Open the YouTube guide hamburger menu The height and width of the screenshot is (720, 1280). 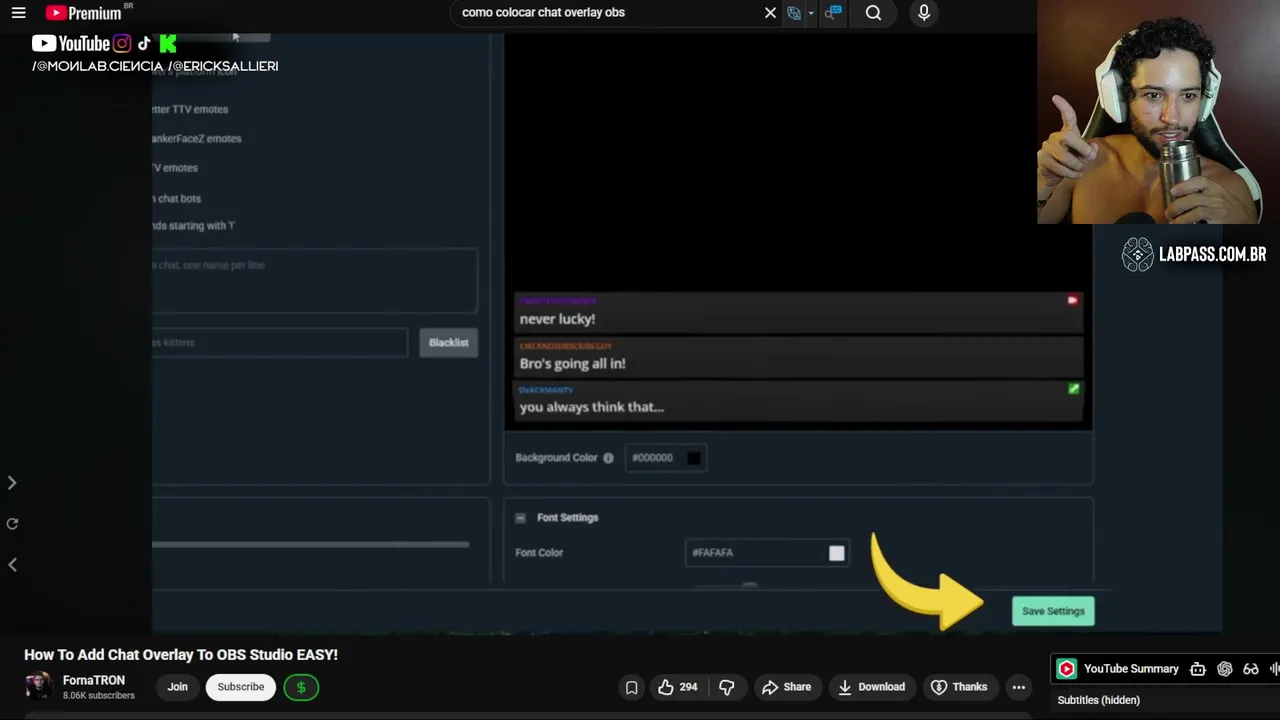pos(18,13)
